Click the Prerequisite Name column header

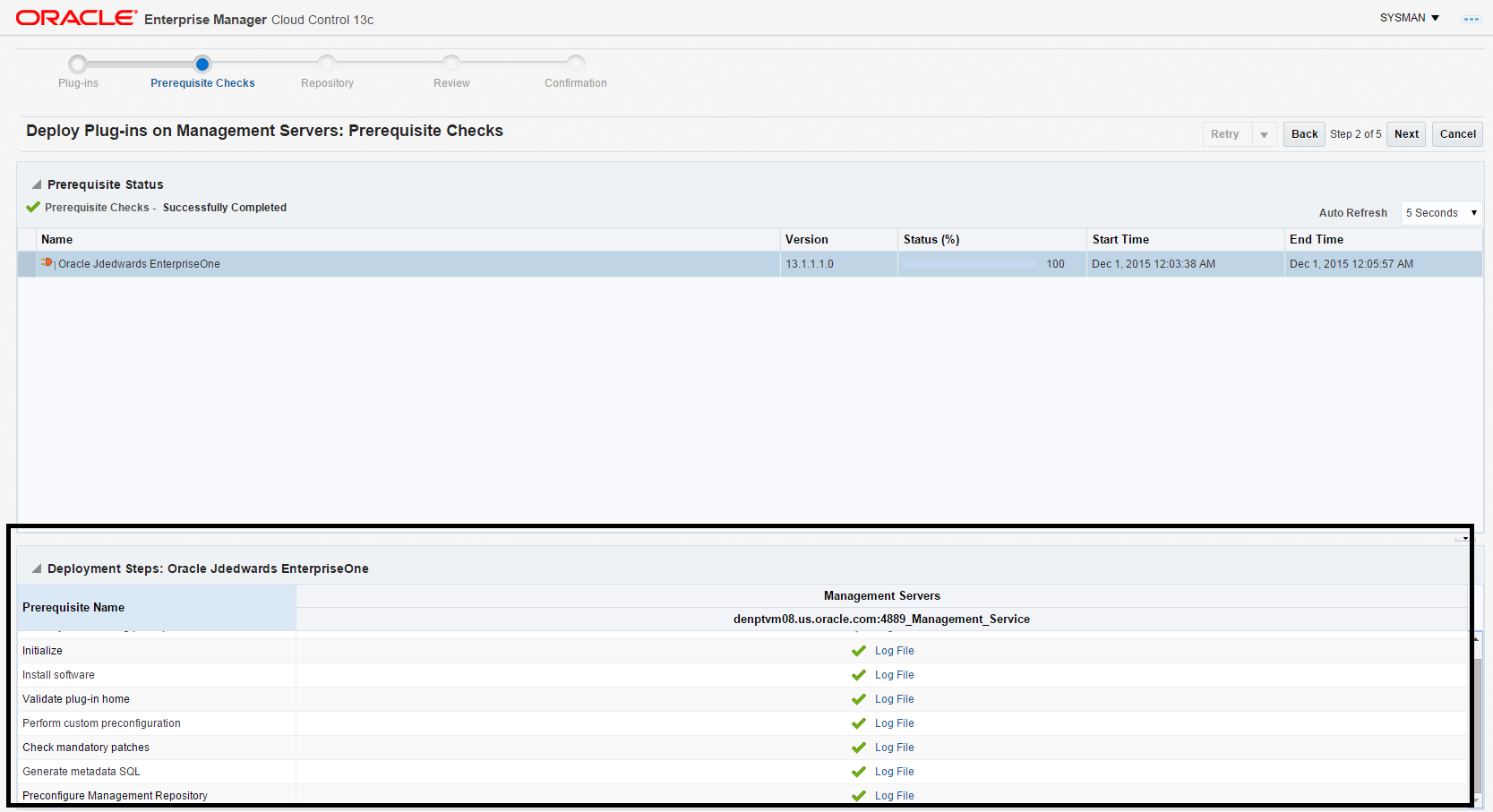157,608
